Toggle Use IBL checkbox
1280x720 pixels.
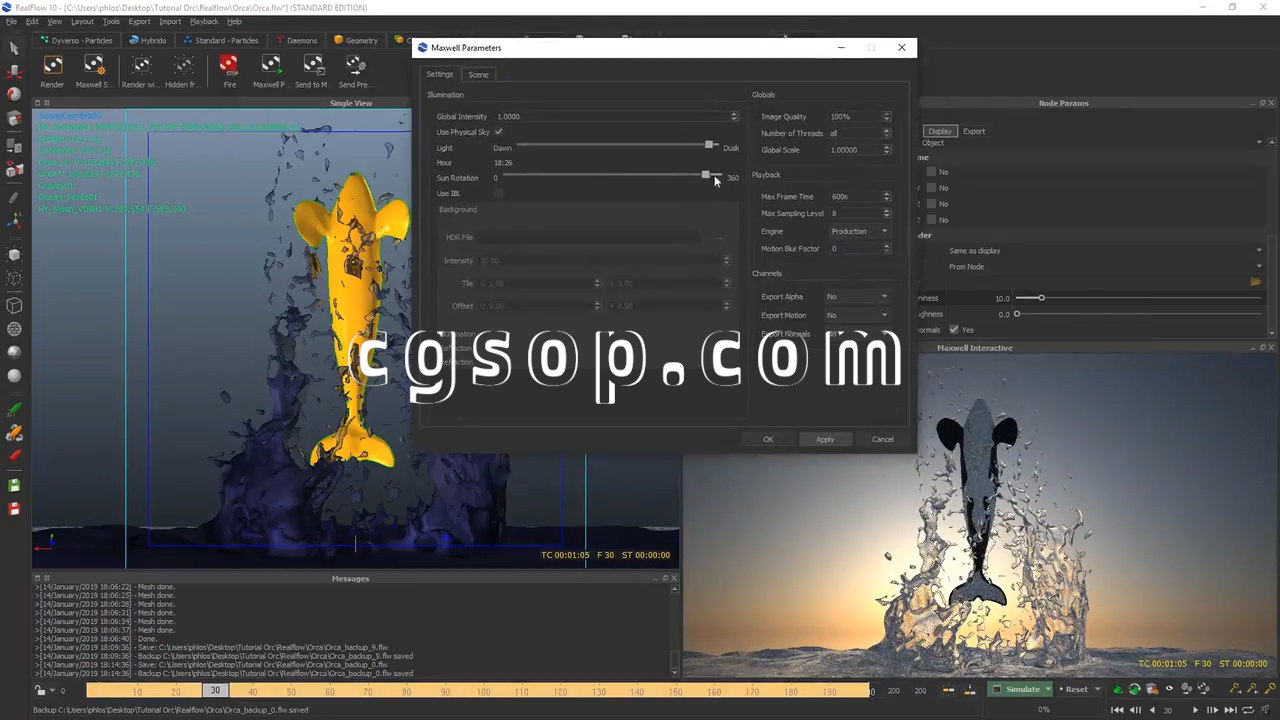coord(498,193)
